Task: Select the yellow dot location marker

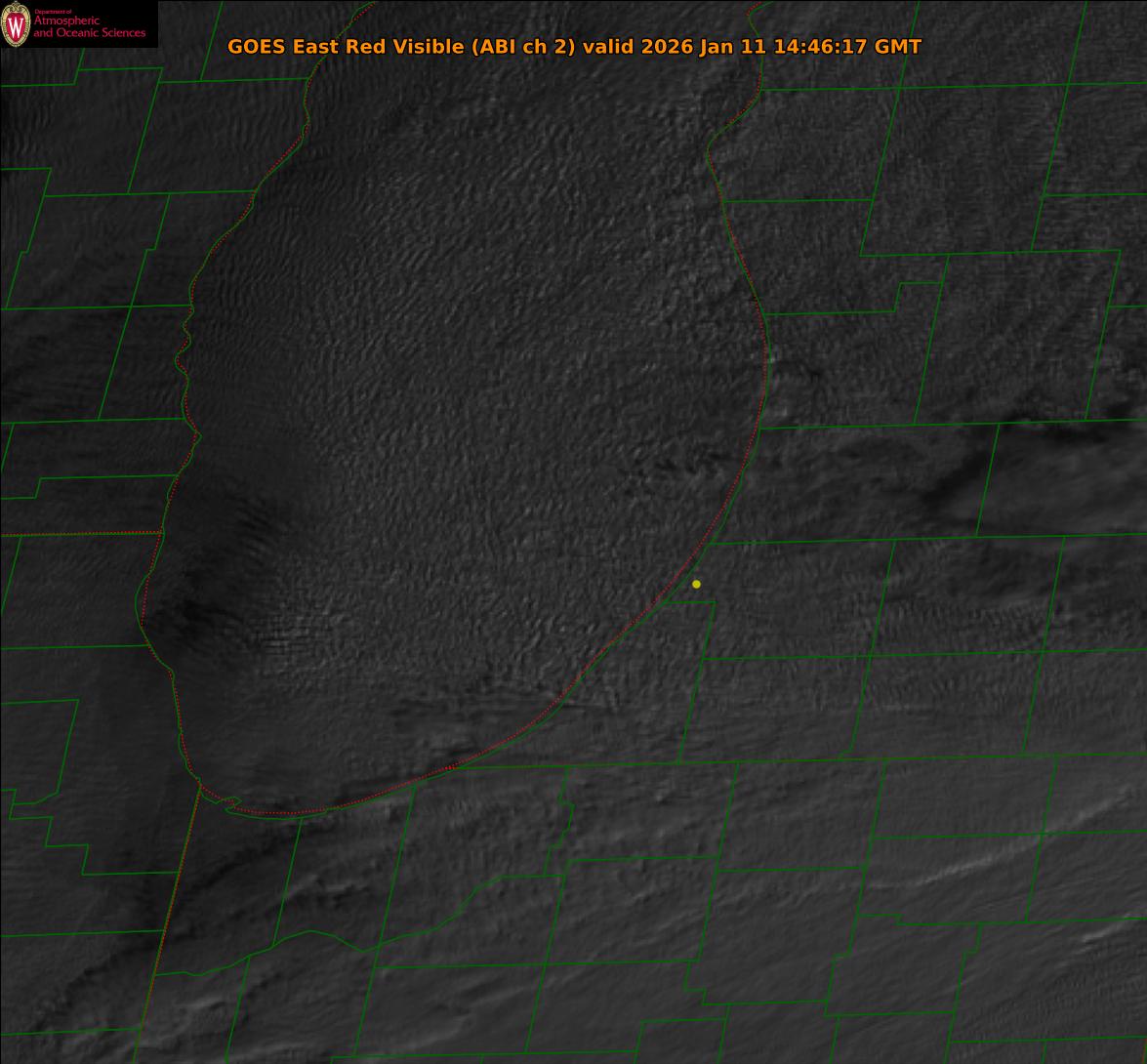Action: (x=696, y=584)
